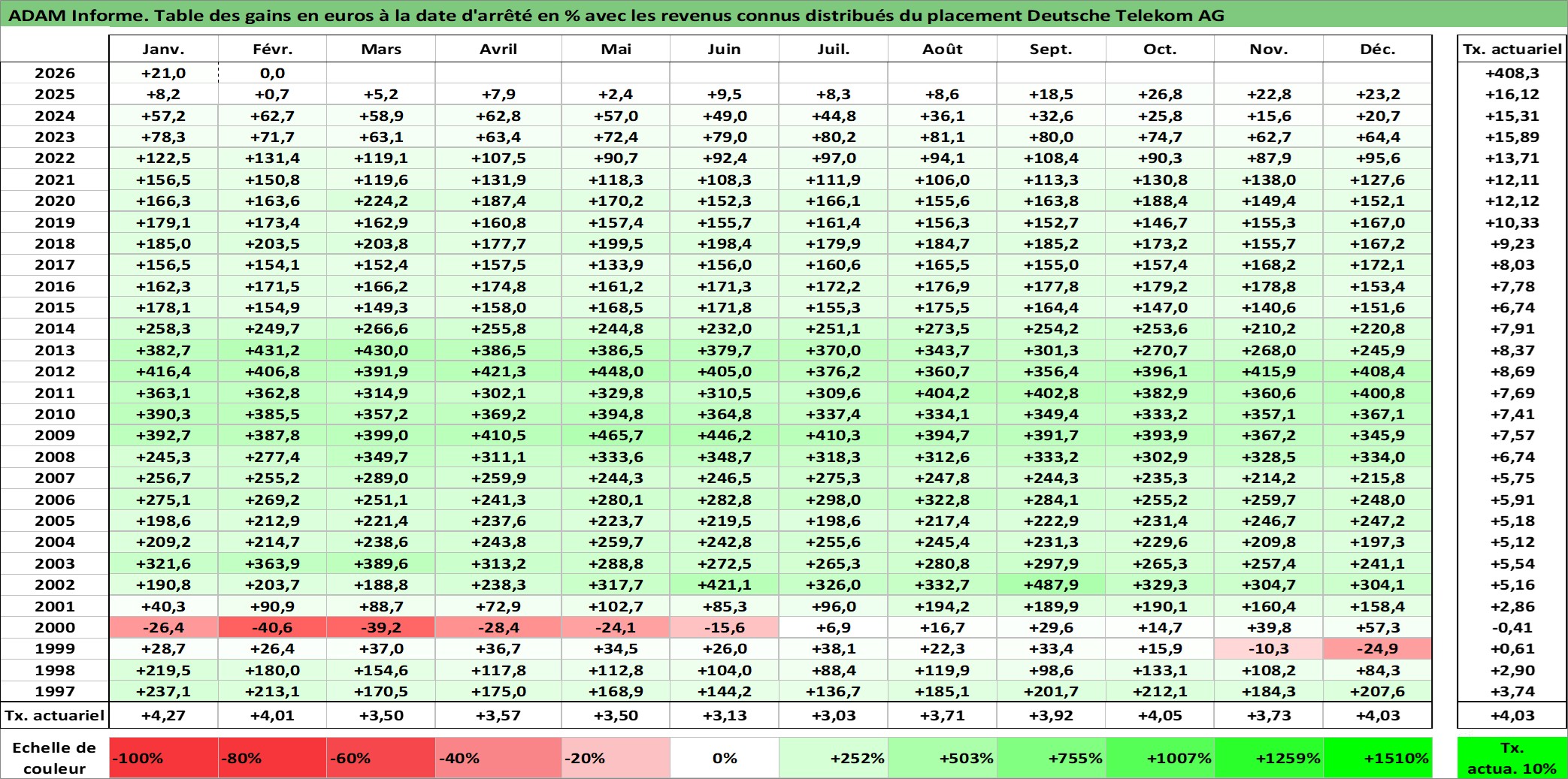Click the Déc. column header

[x=1378, y=49]
